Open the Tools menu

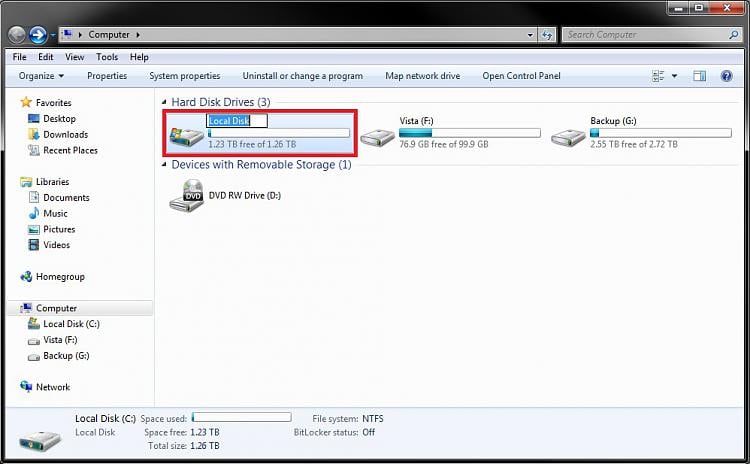tap(107, 57)
